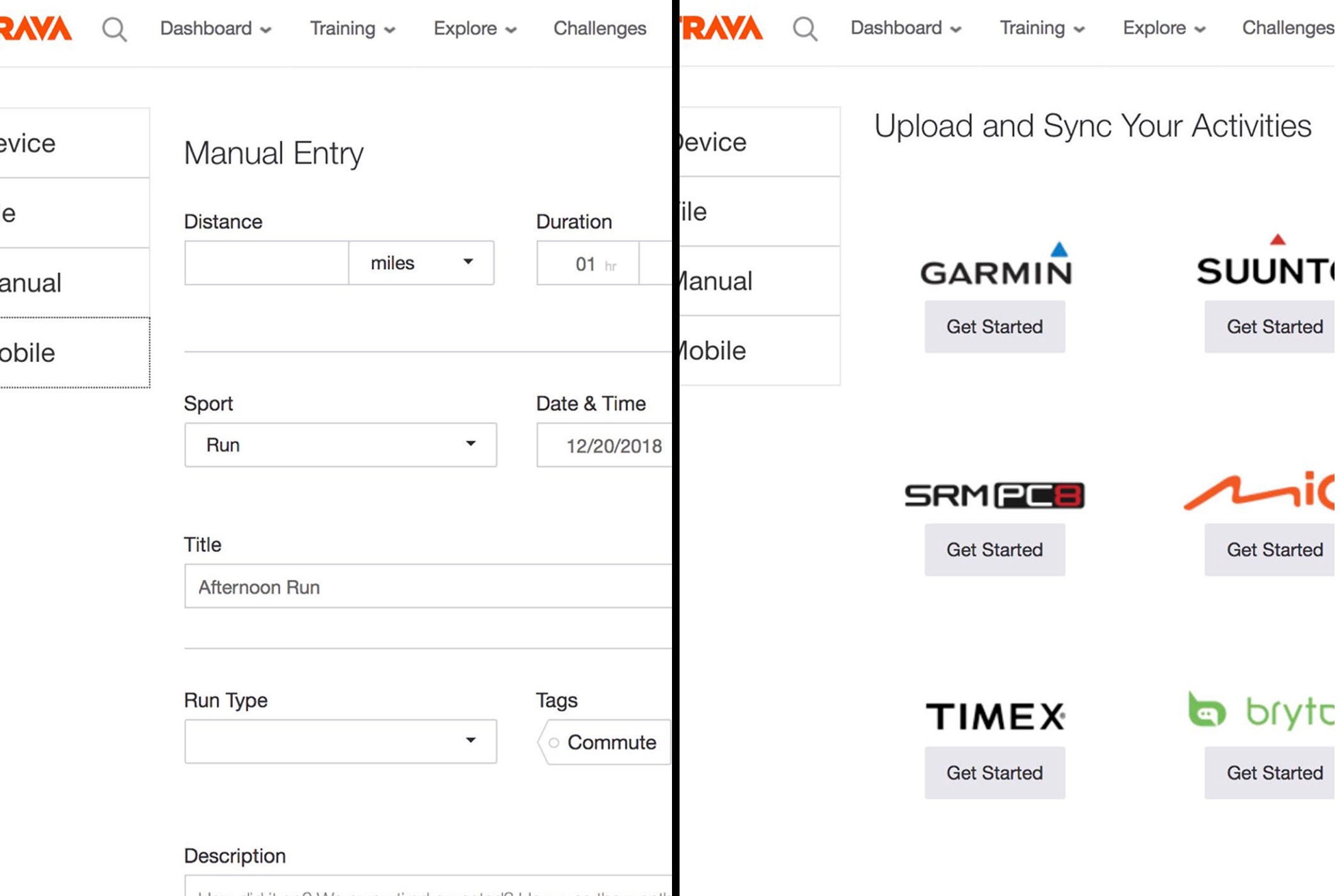The image size is (1344, 896).
Task: Click the Distance label
Action: 223,222
